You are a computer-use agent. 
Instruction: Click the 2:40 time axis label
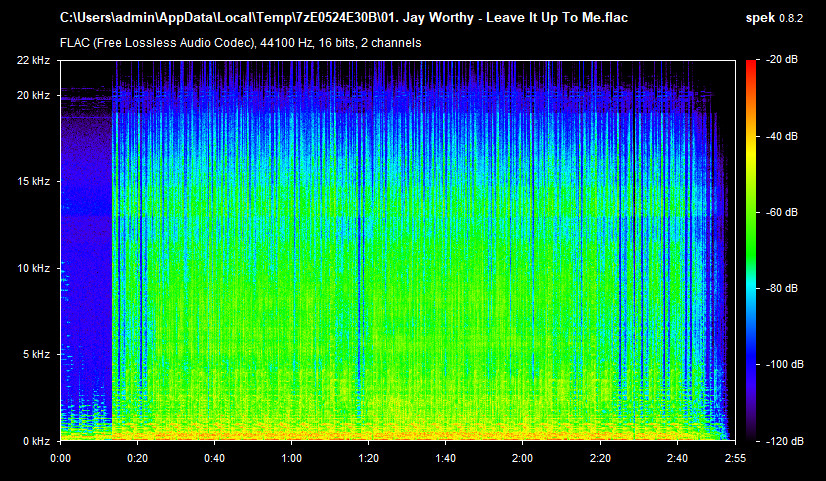tap(677, 458)
